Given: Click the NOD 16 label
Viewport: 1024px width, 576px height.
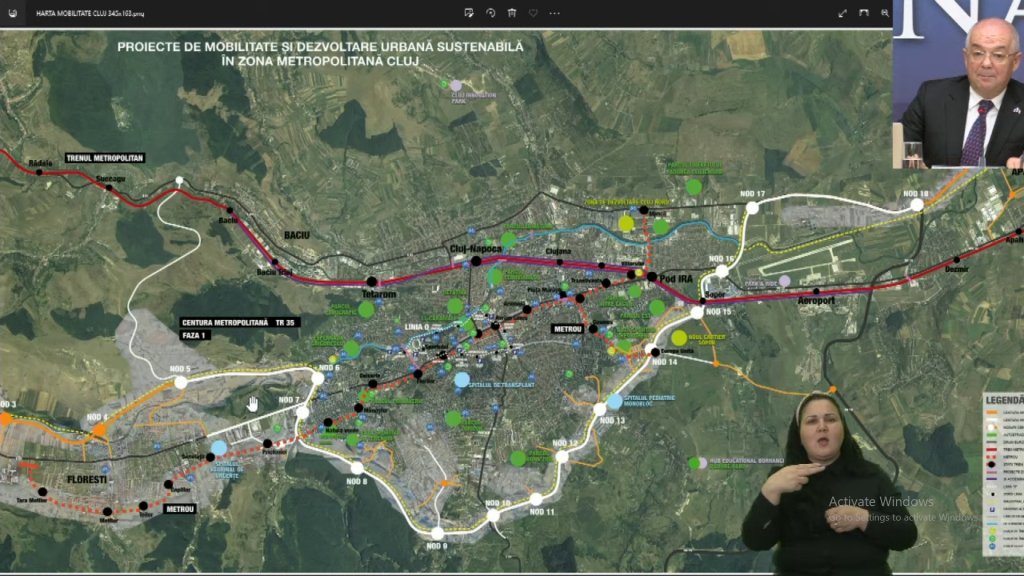Looking at the screenshot, I should [x=722, y=259].
